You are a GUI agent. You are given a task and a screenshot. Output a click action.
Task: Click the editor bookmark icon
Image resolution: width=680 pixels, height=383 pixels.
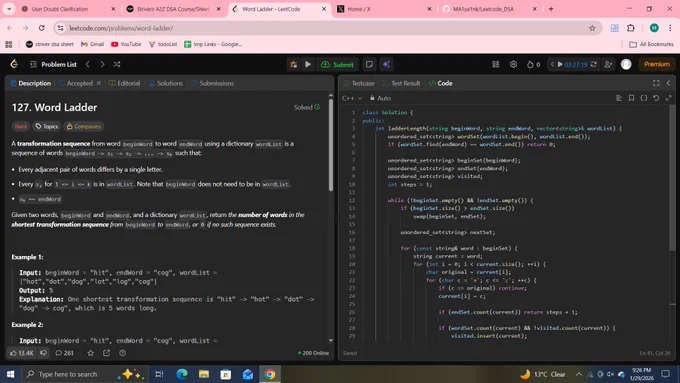pyautogui.click(x=631, y=98)
